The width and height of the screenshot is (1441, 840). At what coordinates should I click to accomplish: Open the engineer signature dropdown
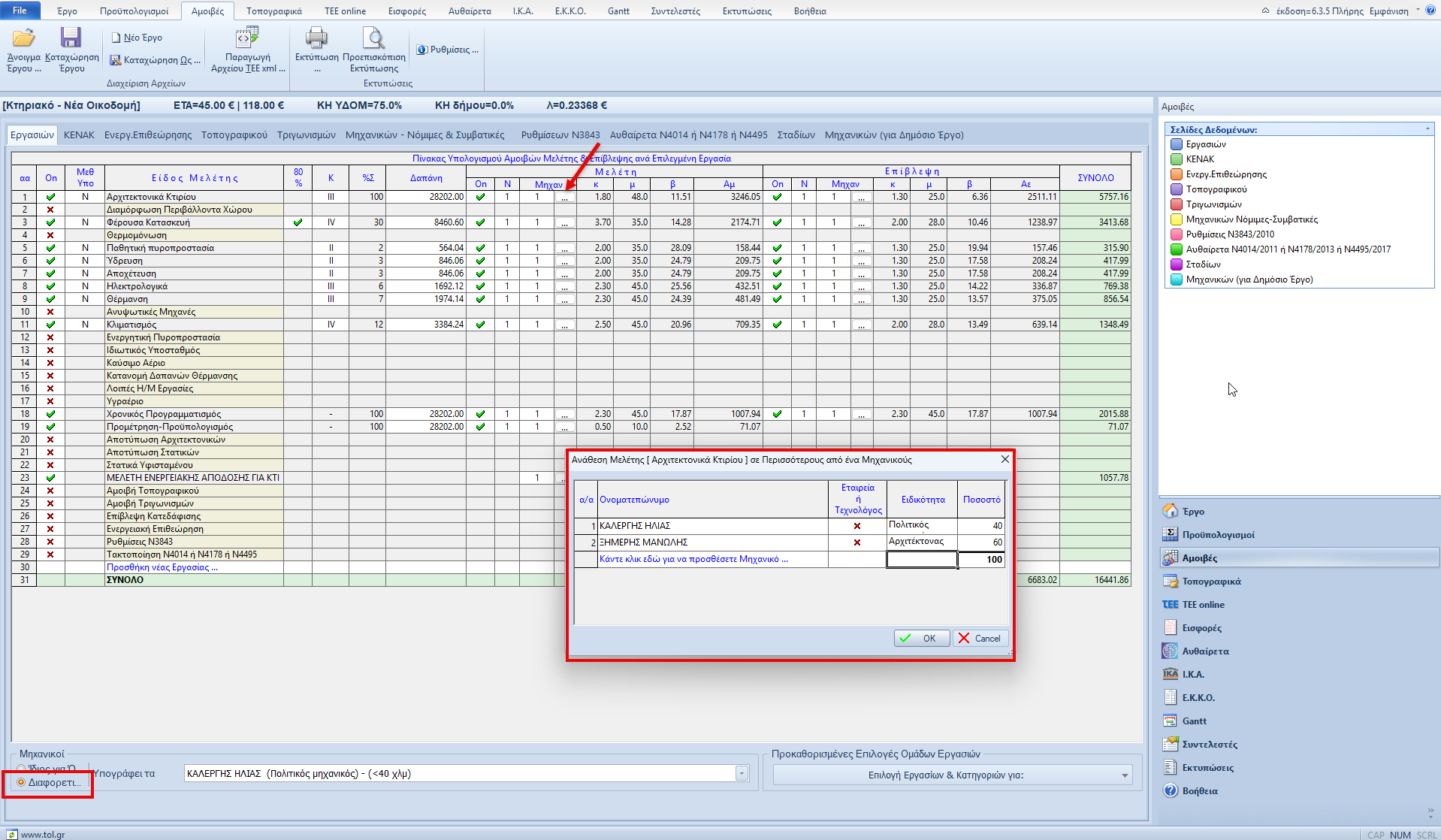(x=742, y=774)
